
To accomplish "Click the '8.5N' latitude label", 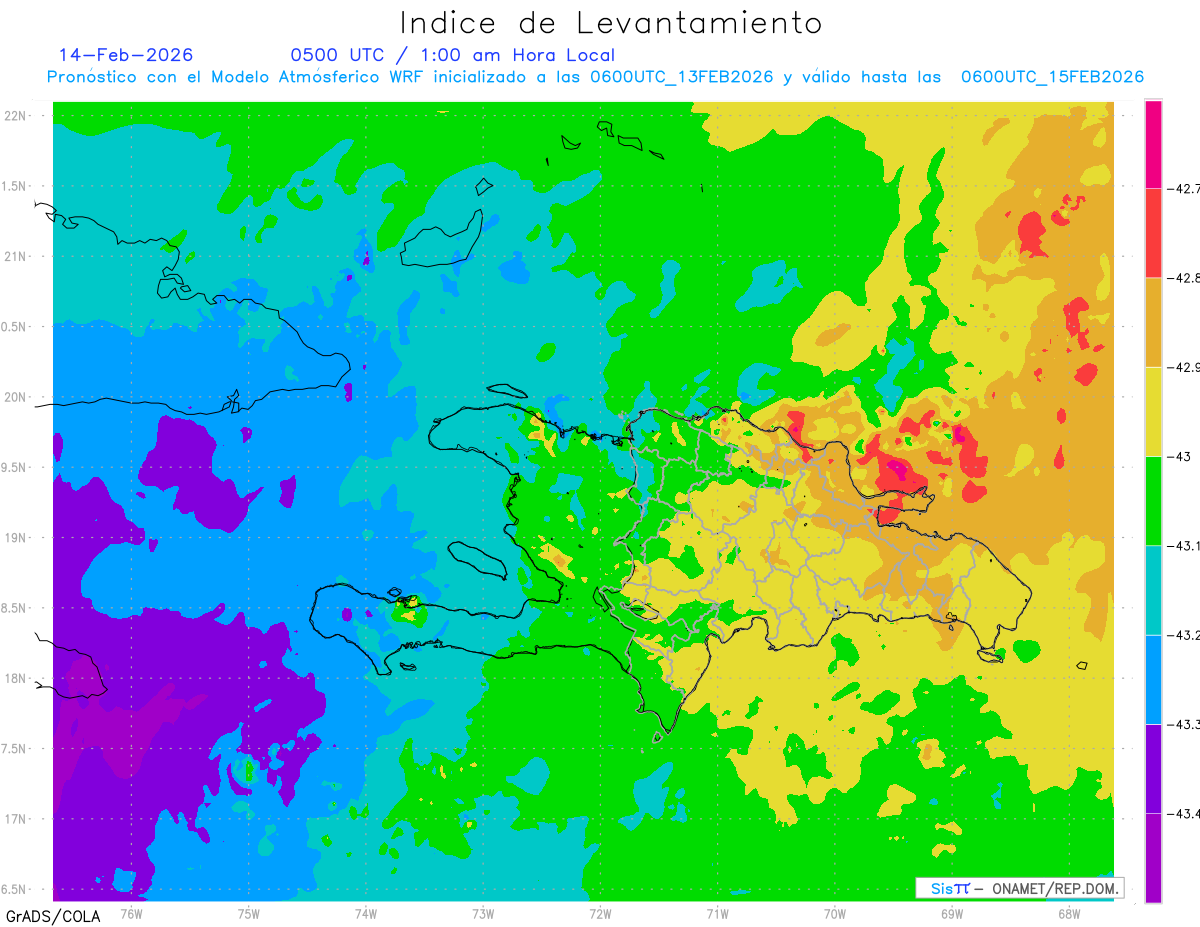I will coord(15,608).
